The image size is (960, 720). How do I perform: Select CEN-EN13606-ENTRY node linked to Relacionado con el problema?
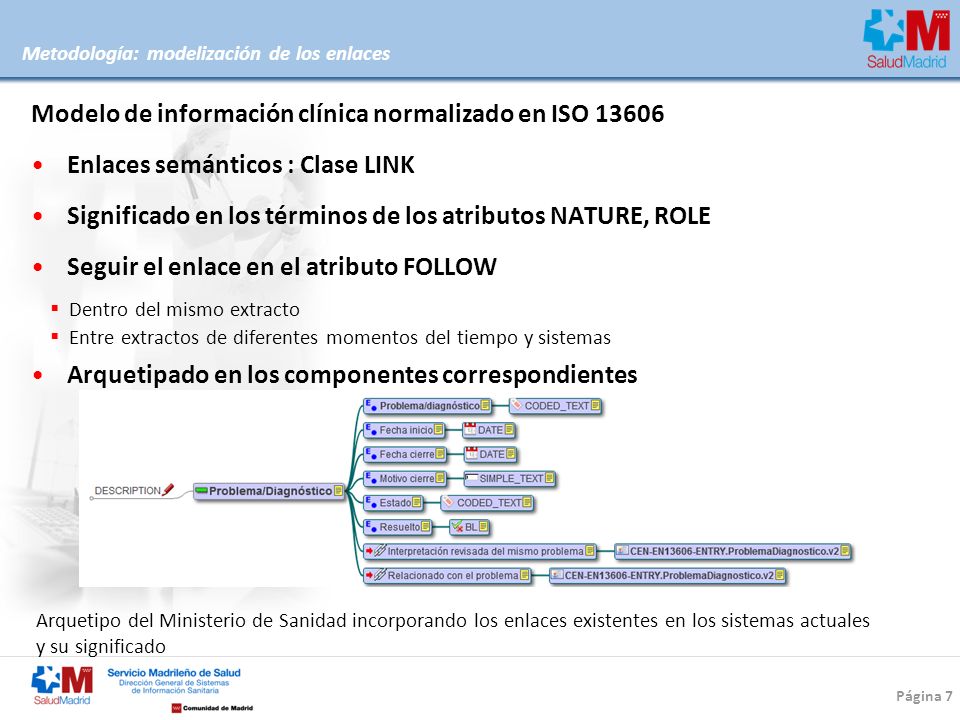pos(668,576)
